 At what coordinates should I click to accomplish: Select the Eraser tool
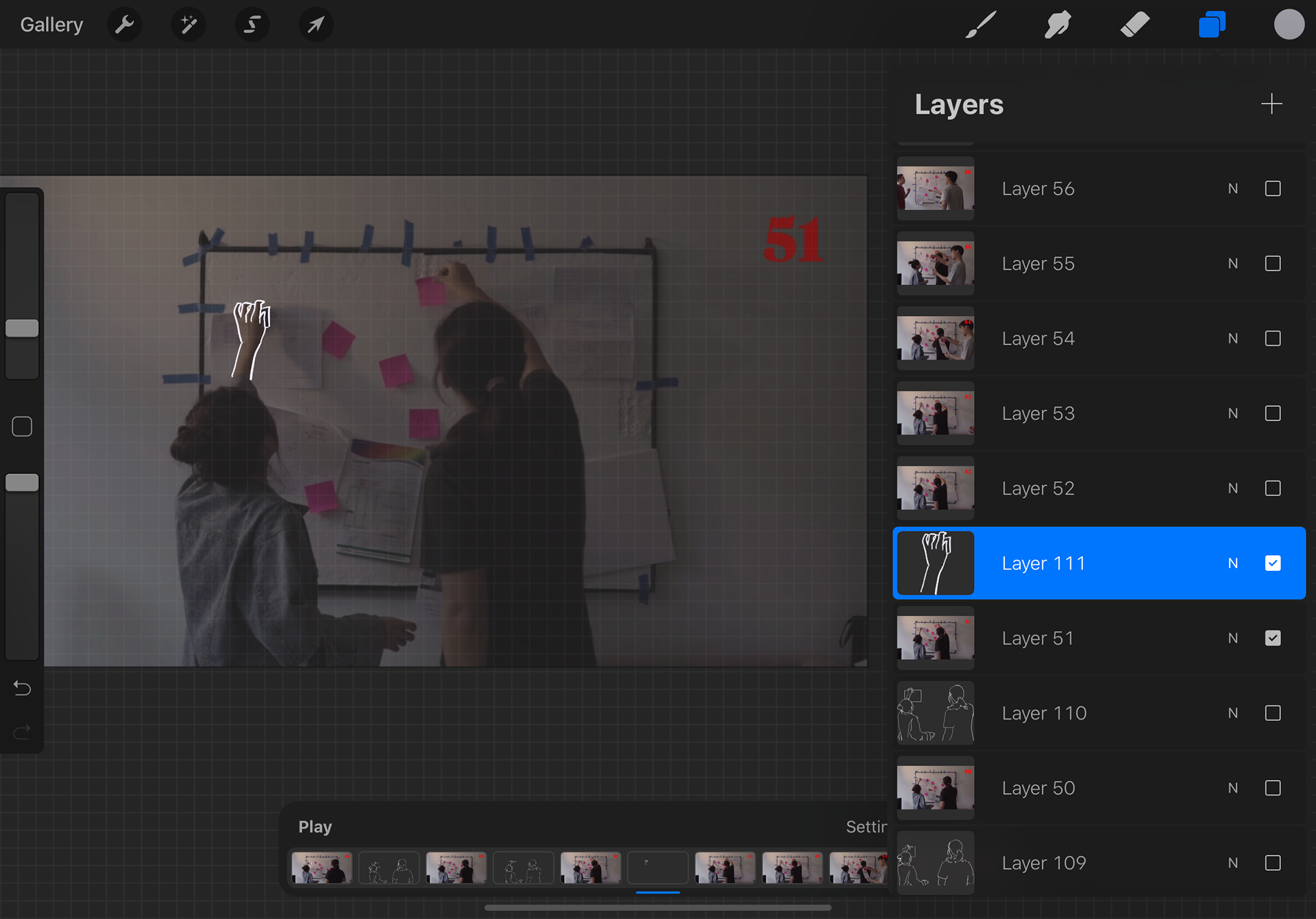1135,25
